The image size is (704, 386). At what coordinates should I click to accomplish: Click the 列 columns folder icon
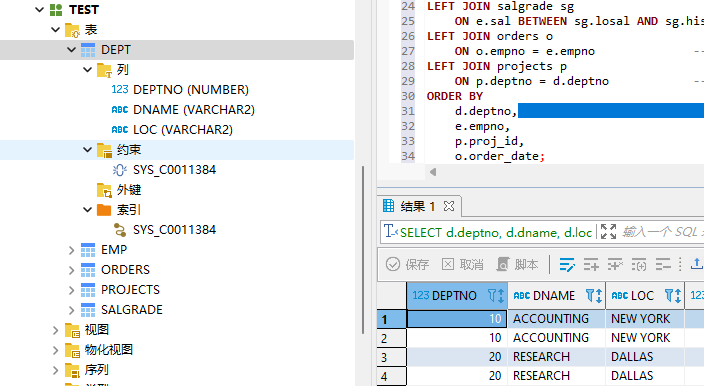104,70
